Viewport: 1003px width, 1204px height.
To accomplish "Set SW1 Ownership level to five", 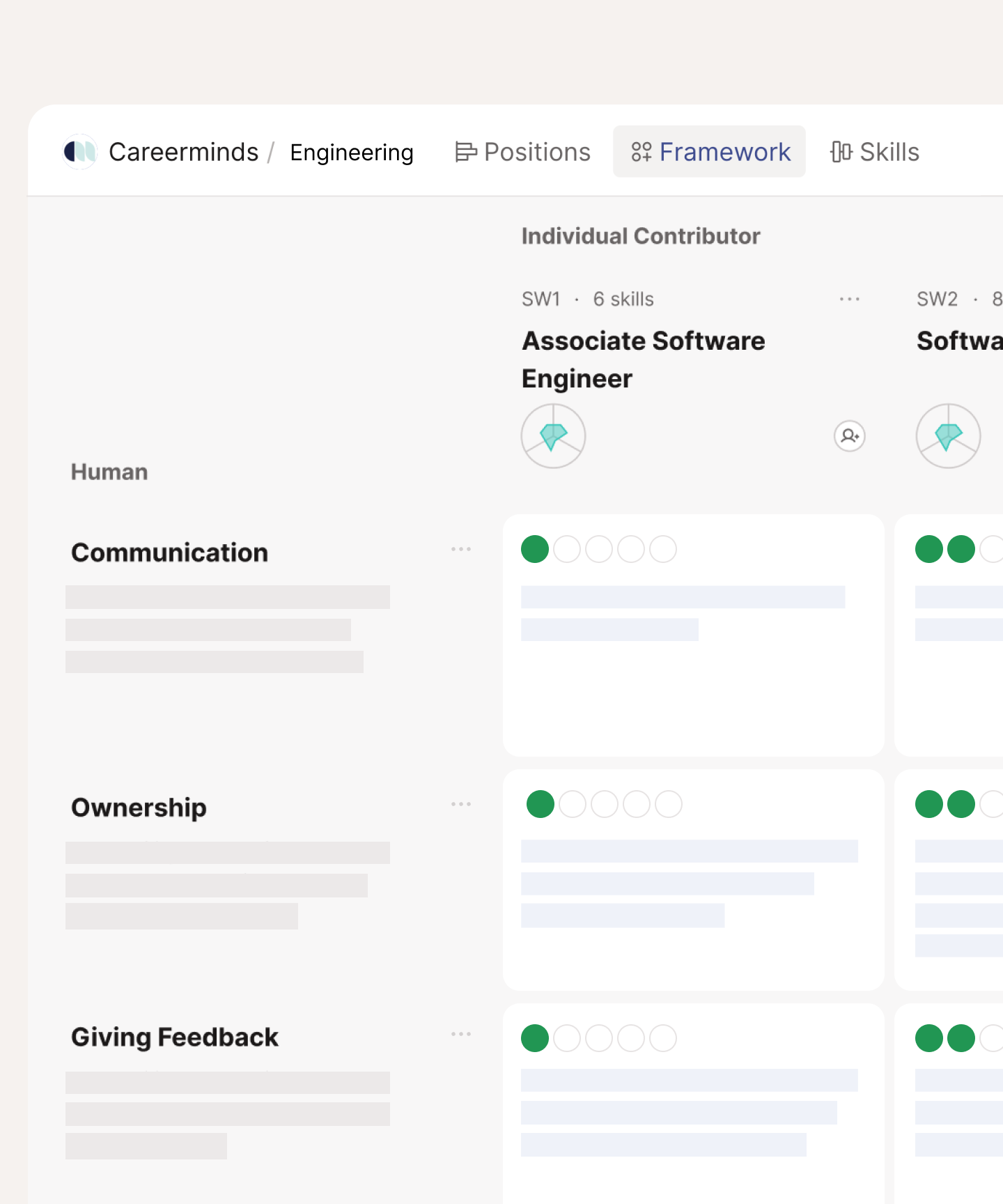I will click(669, 804).
